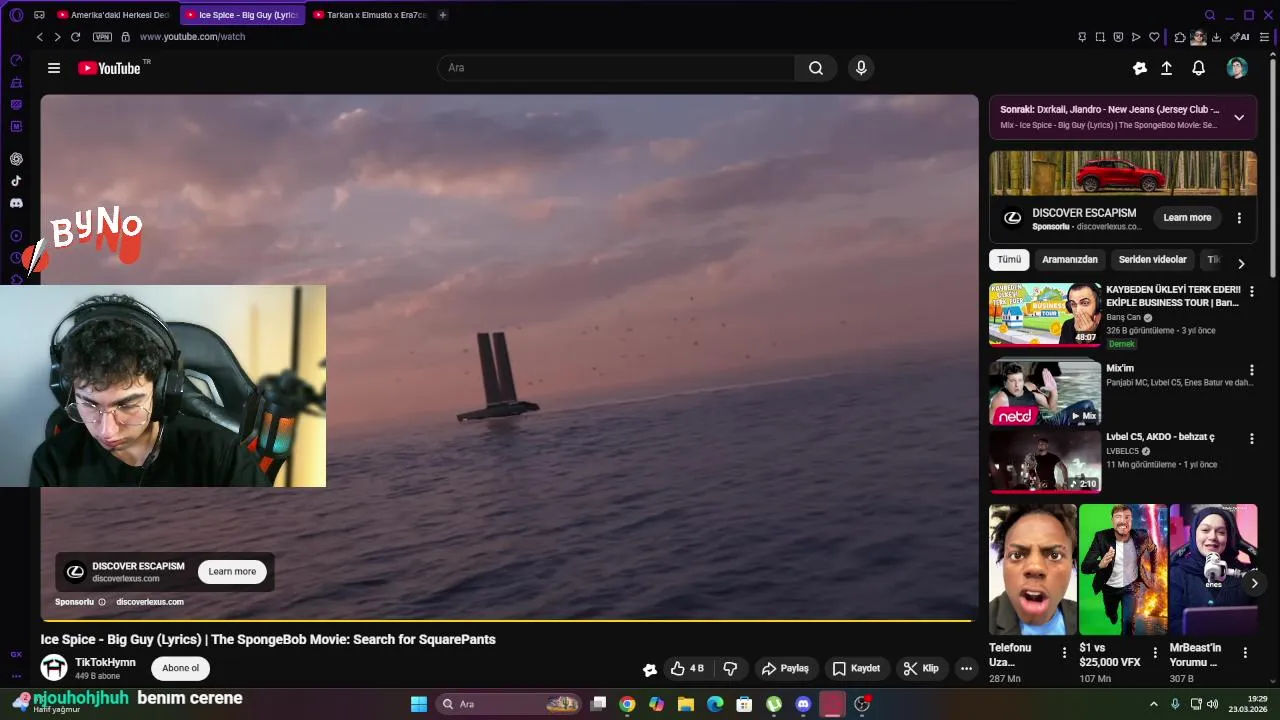
Task: Go back with browser back arrow
Action: coord(40,37)
